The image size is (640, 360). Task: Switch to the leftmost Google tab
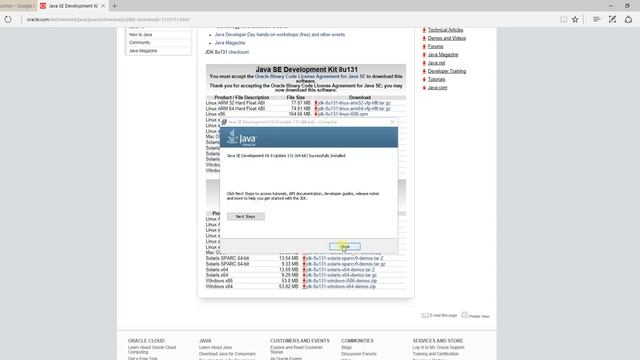[18, 6]
